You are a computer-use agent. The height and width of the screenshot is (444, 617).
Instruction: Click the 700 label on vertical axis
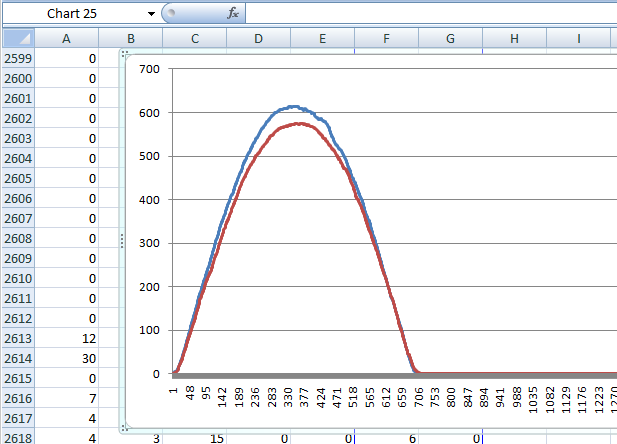(x=149, y=69)
